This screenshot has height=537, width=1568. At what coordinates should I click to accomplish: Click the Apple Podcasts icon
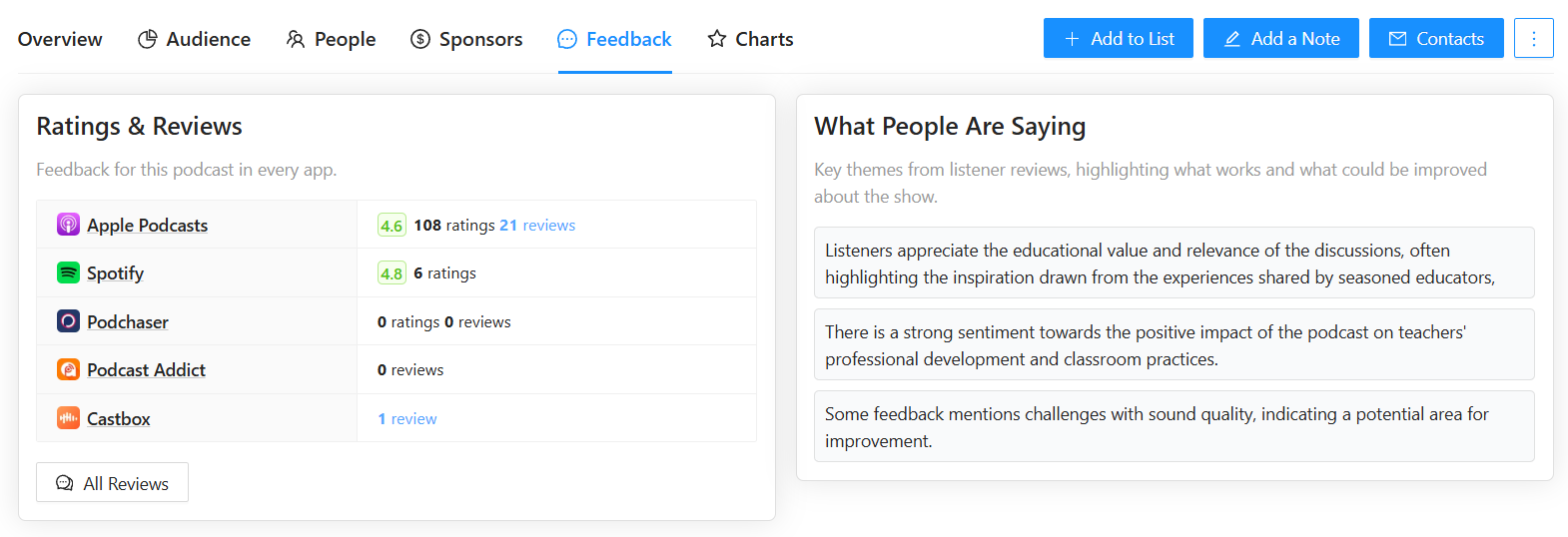[68, 225]
